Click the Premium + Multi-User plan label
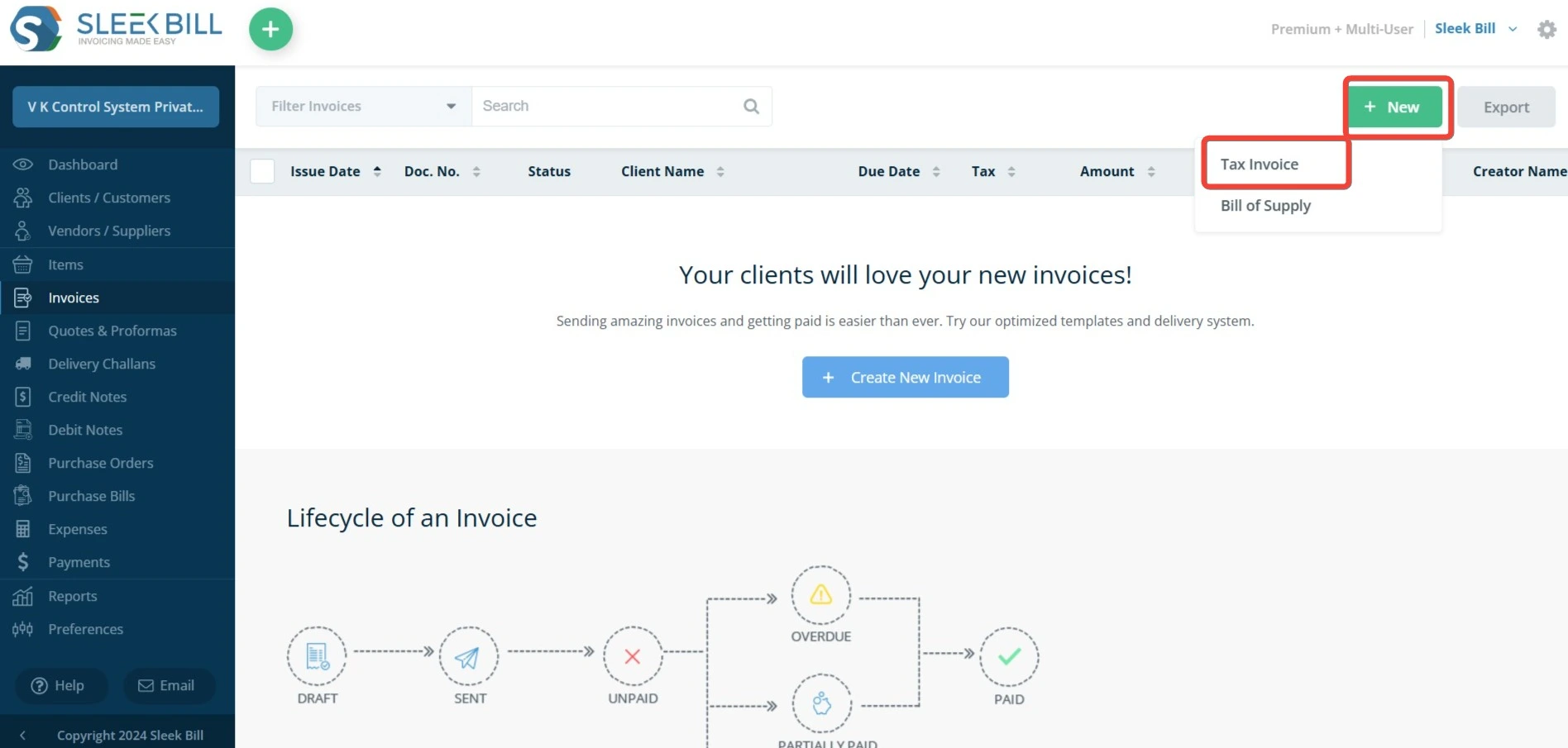The image size is (1568, 748). 1341,29
